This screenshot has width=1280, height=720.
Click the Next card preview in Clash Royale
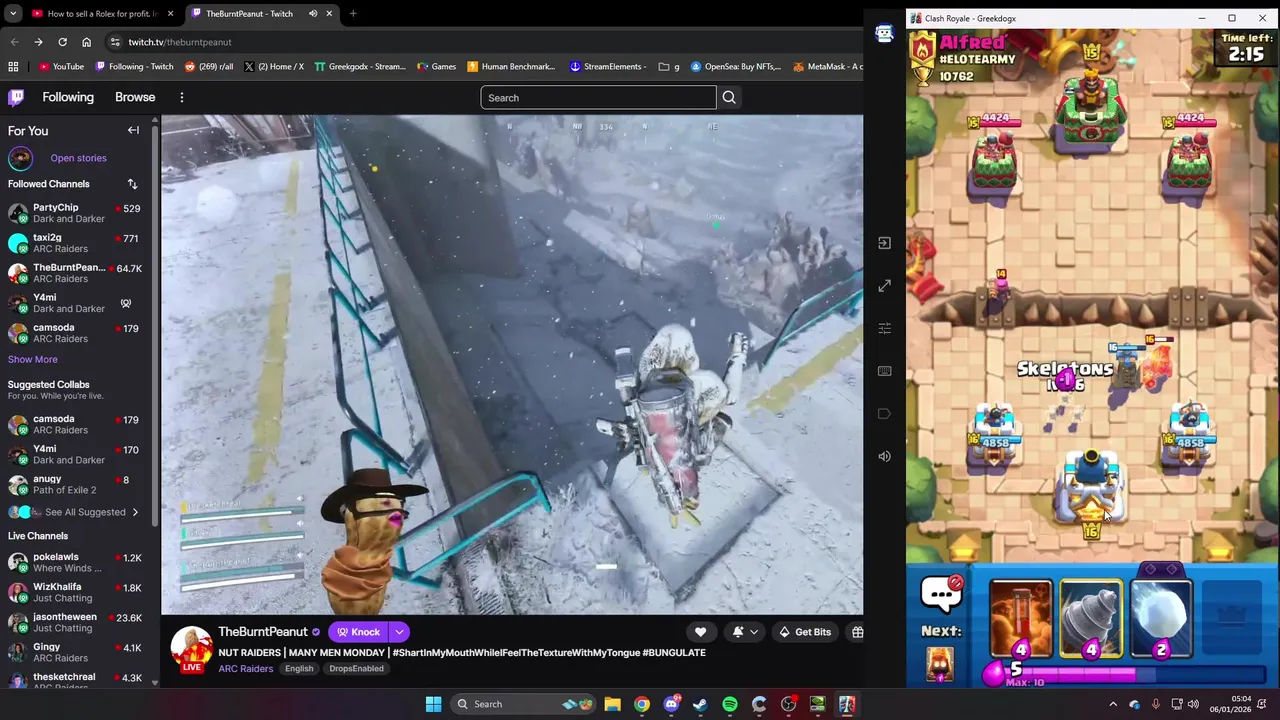(x=940, y=665)
